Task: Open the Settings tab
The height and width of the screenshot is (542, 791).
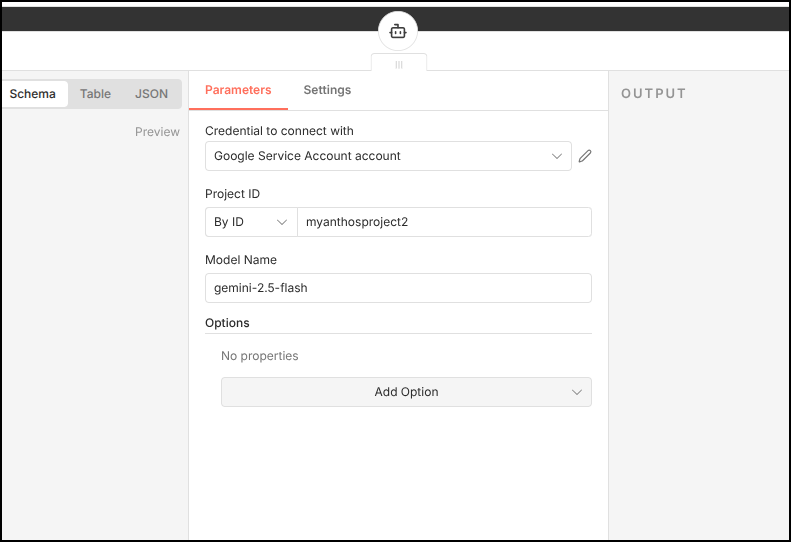Action: (327, 90)
